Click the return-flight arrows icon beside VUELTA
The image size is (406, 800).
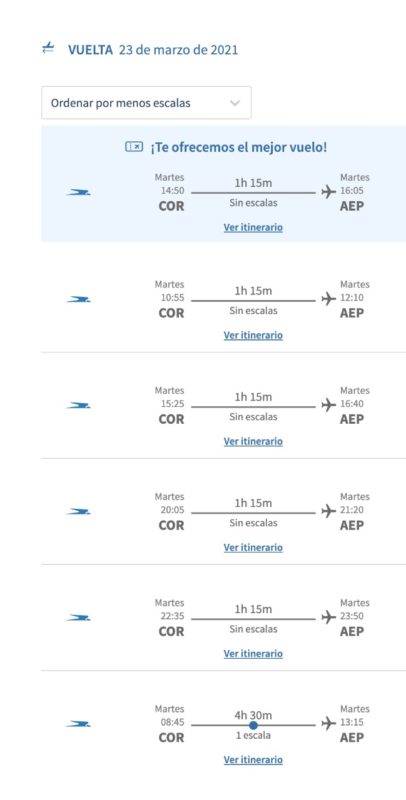coord(48,49)
